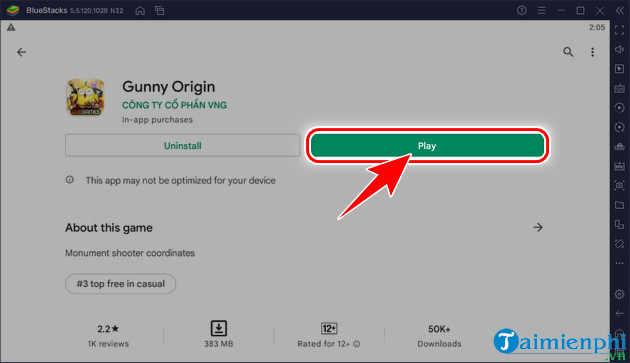Screen dimensions: 630x363
Task: Toggle fullscreen from the side toolbar
Action: coord(619,30)
